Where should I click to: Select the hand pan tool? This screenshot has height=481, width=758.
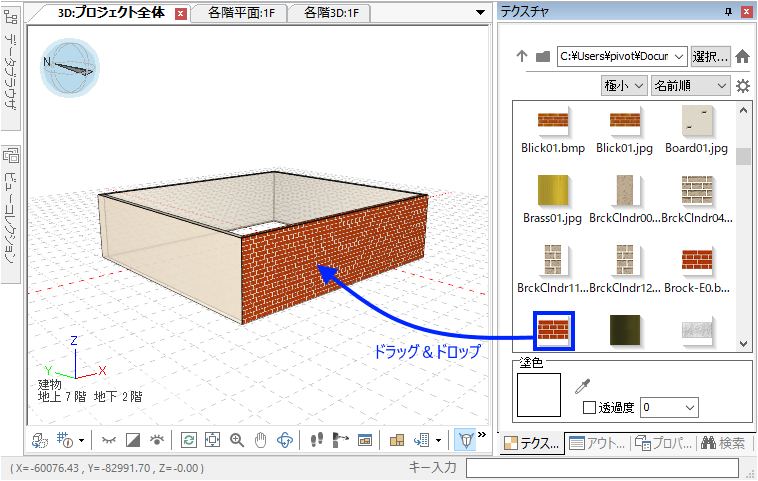[x=260, y=439]
